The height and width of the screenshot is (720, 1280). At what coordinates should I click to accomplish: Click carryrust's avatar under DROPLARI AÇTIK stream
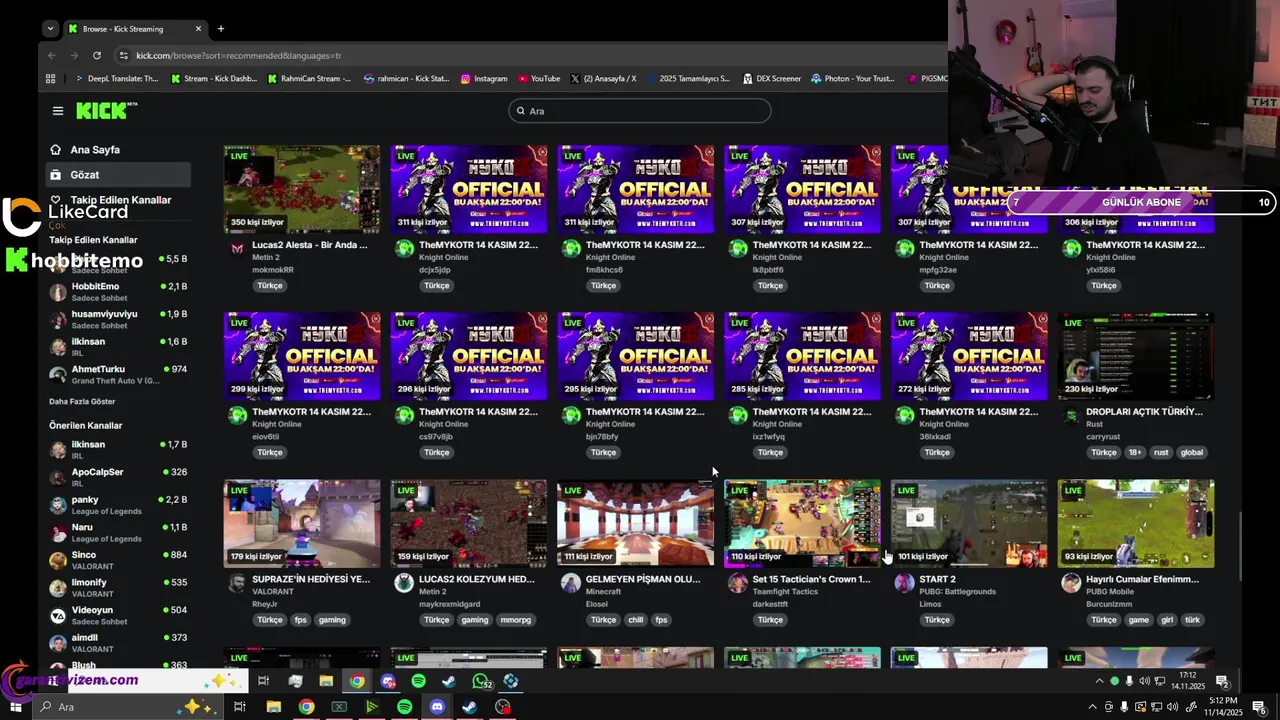1071,416
